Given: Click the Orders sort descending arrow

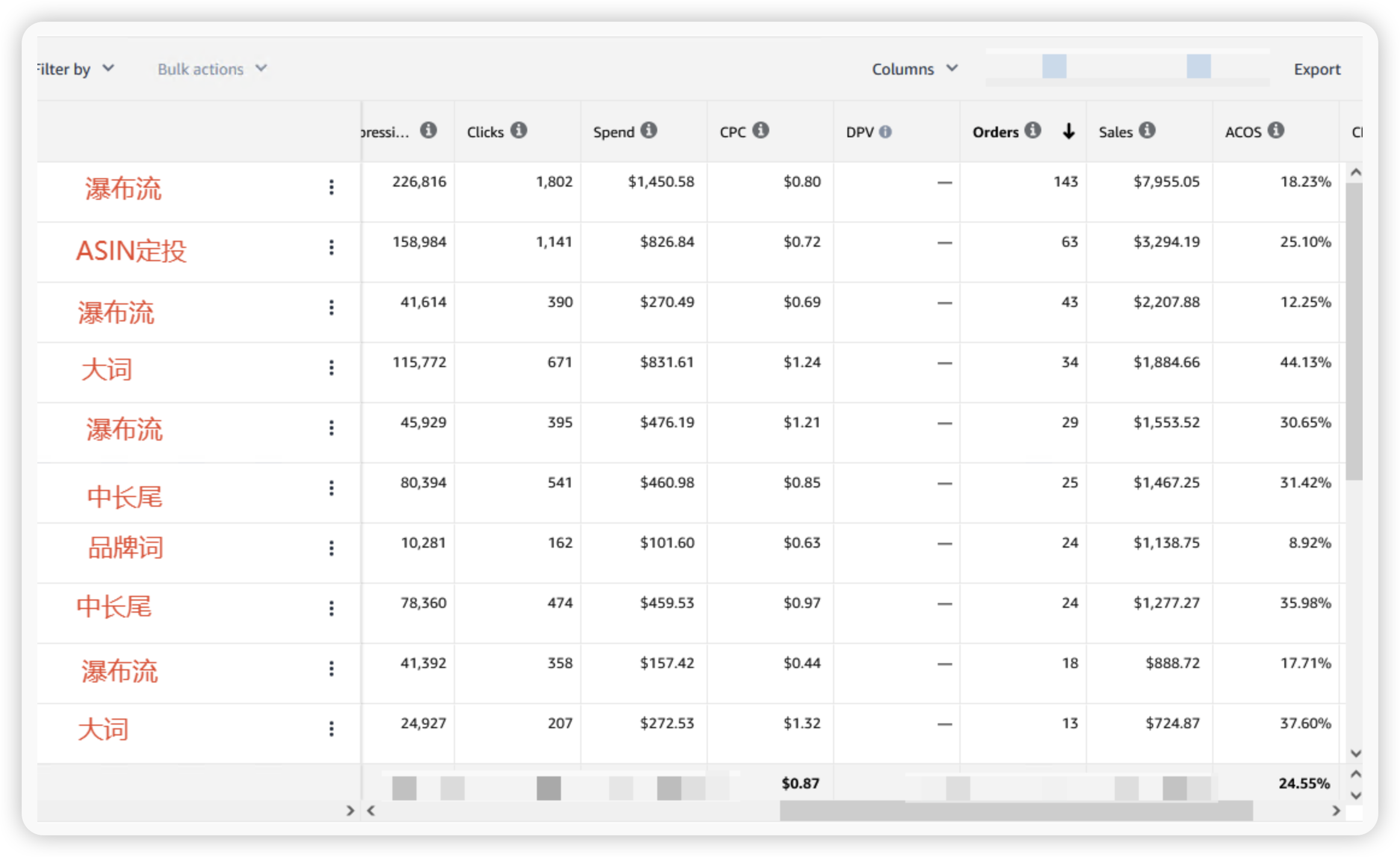Looking at the screenshot, I should tap(1068, 131).
